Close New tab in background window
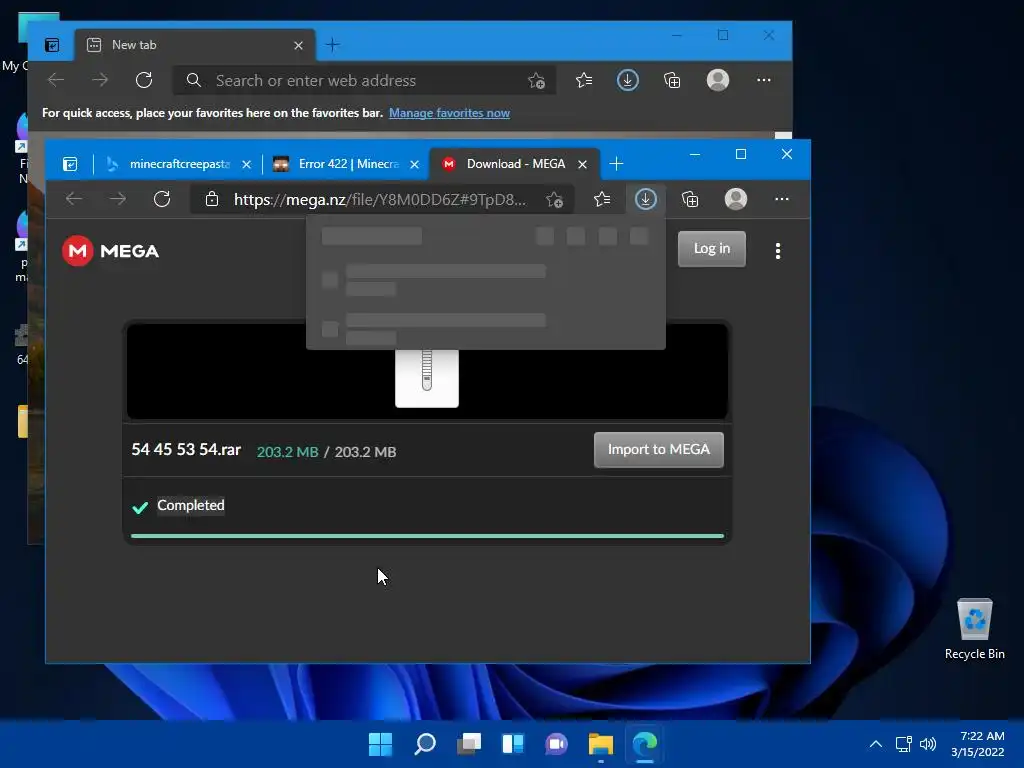 [298, 45]
